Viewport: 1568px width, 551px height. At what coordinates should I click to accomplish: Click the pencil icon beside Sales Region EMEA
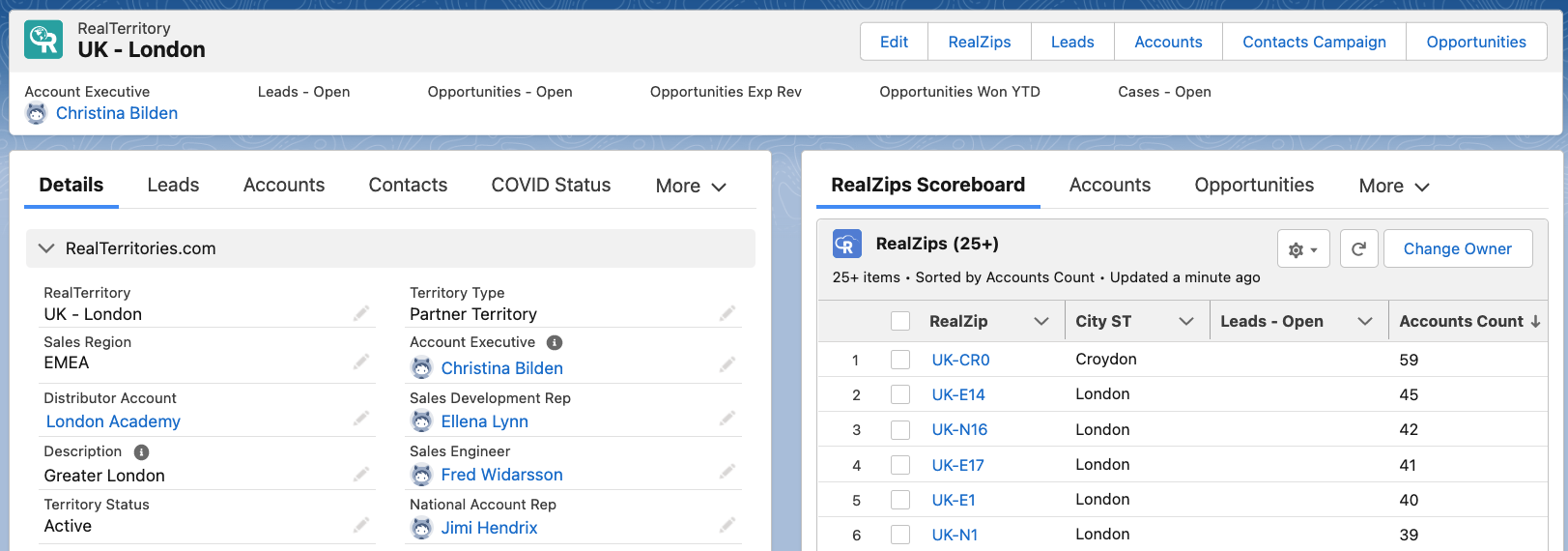[x=361, y=362]
